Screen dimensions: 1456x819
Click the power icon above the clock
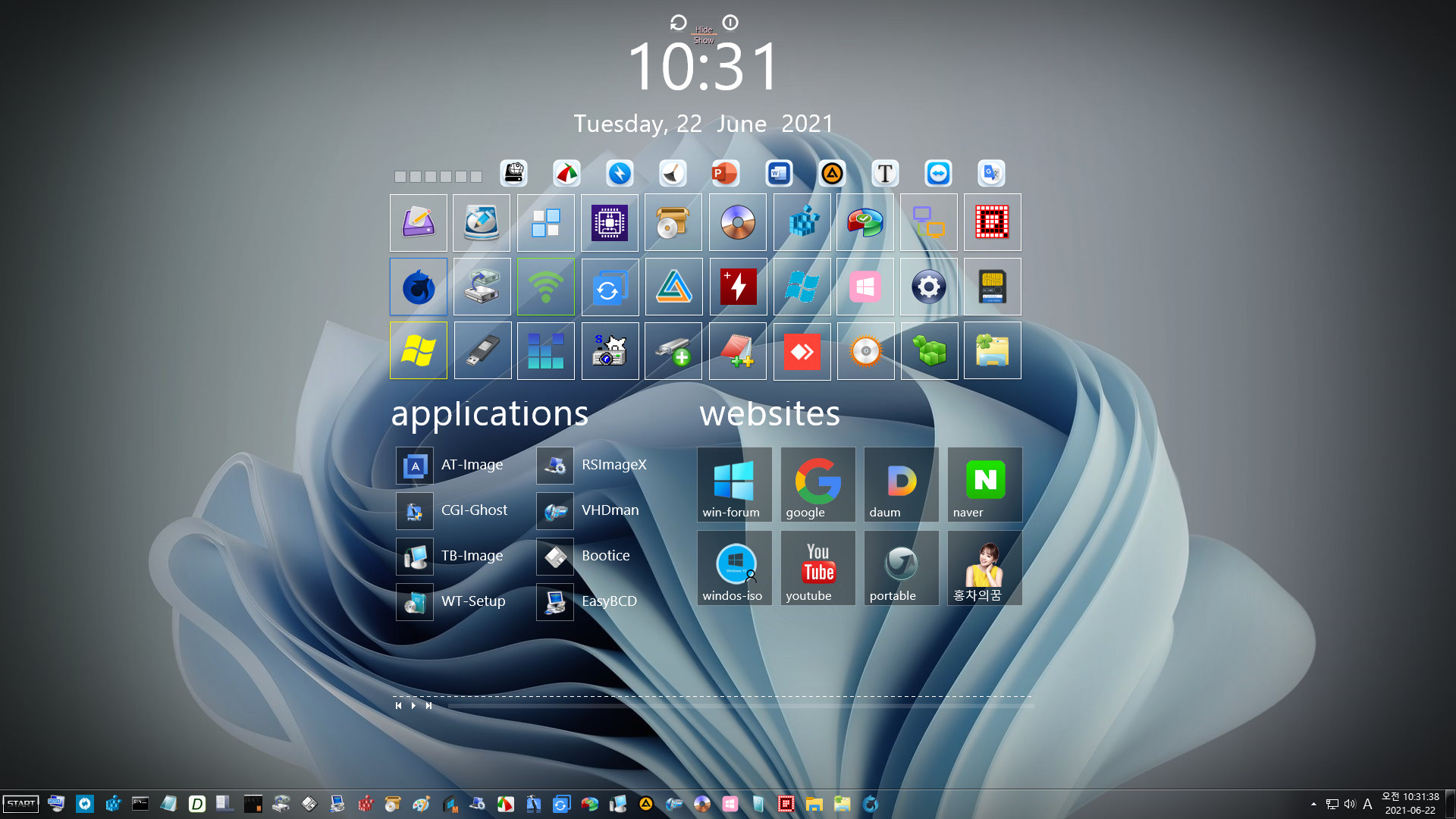(x=730, y=23)
